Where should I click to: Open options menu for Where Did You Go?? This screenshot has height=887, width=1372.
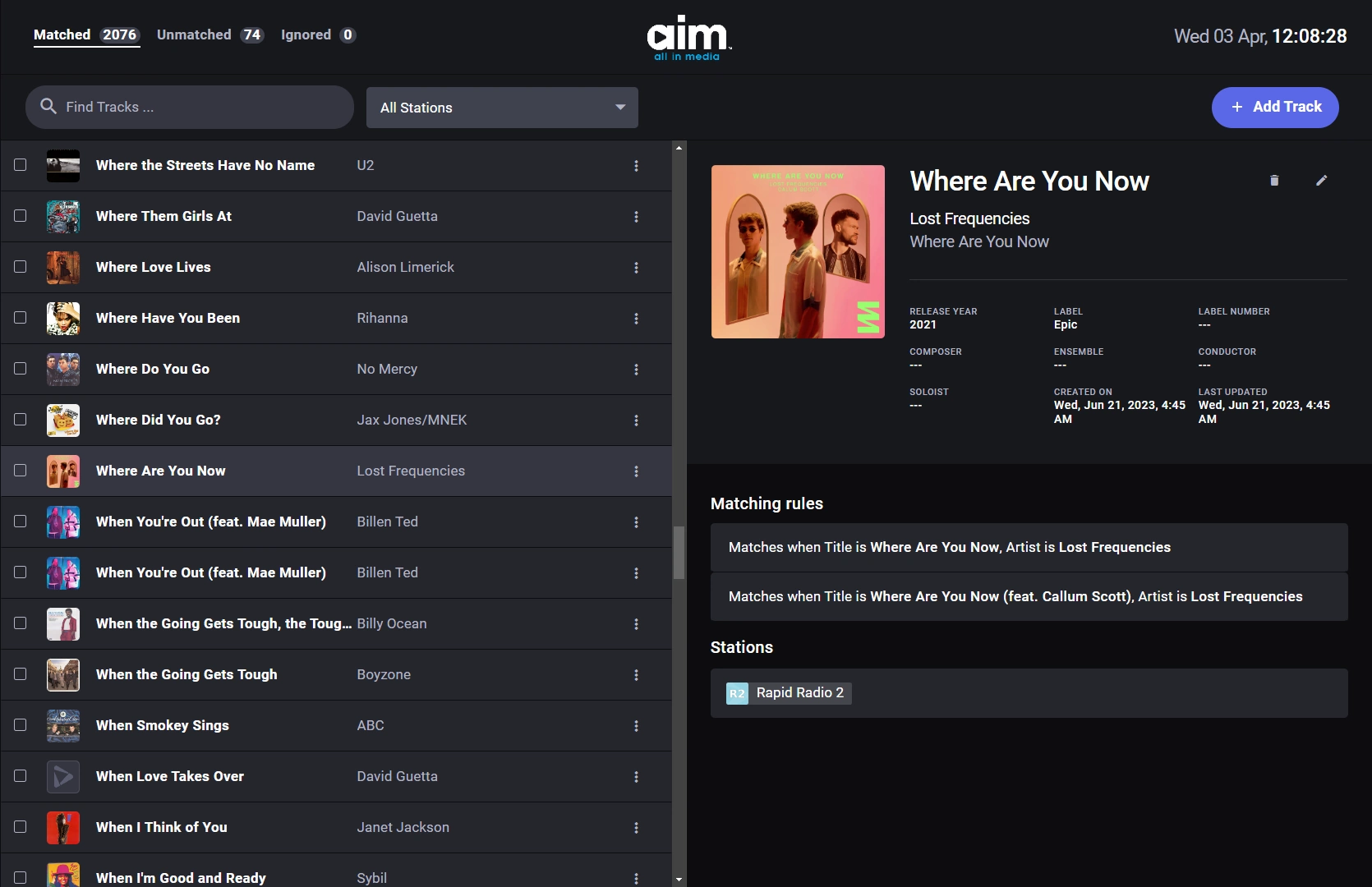(x=636, y=421)
